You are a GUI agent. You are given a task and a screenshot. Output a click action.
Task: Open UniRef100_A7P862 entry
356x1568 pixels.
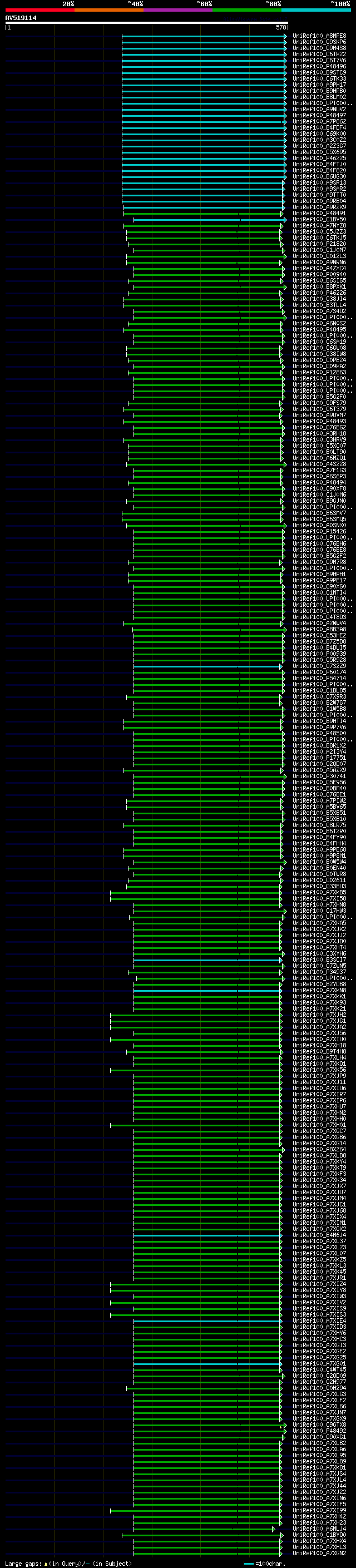tap(319, 122)
